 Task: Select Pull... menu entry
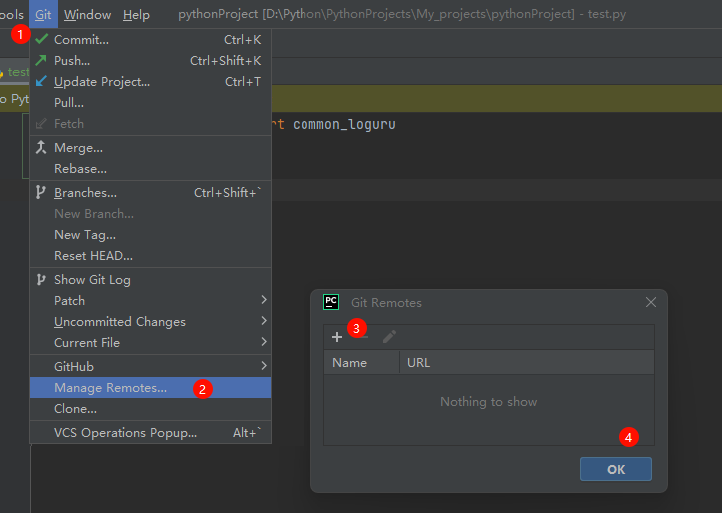[x=151, y=103]
